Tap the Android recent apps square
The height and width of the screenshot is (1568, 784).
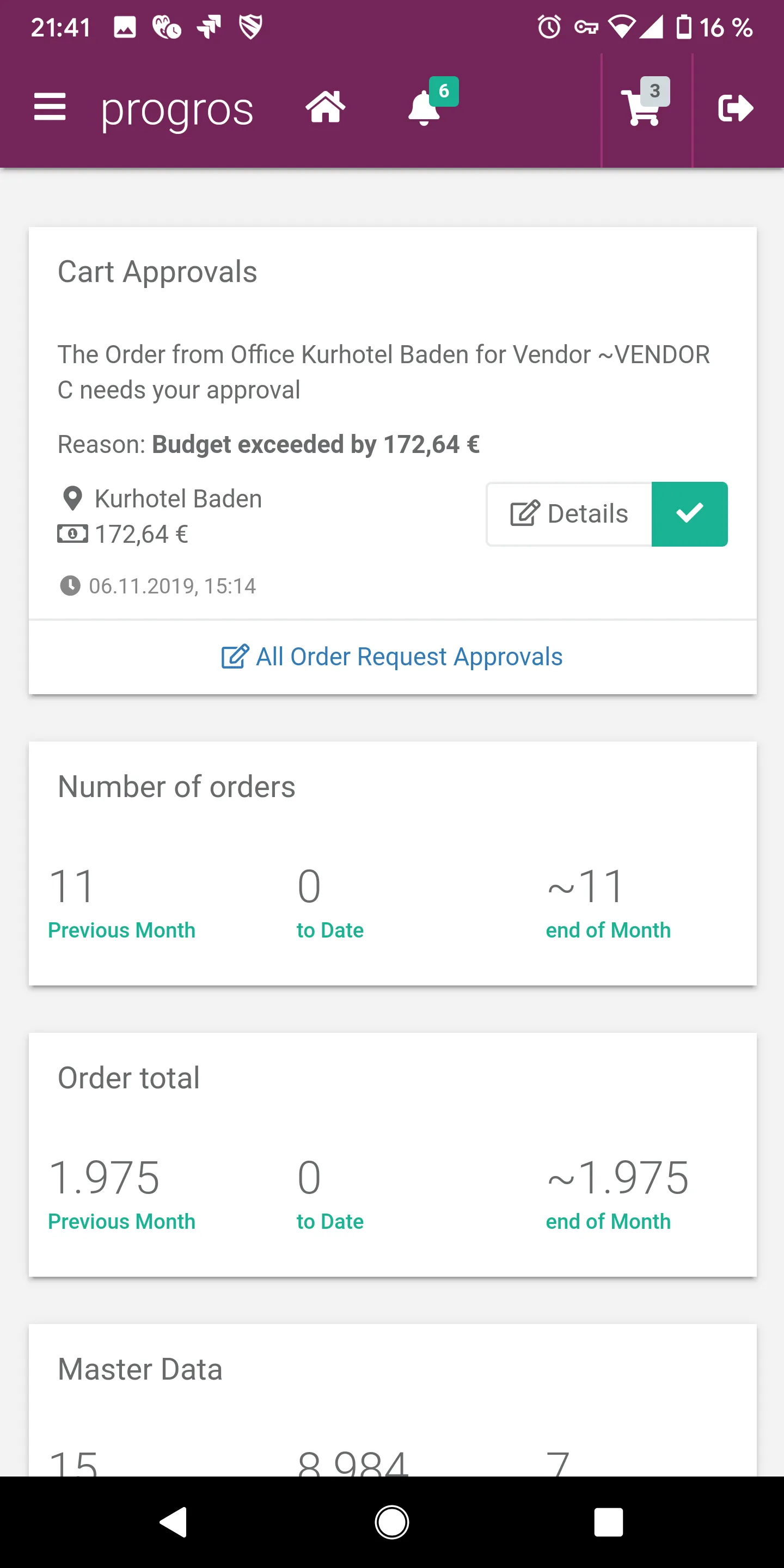click(609, 1522)
